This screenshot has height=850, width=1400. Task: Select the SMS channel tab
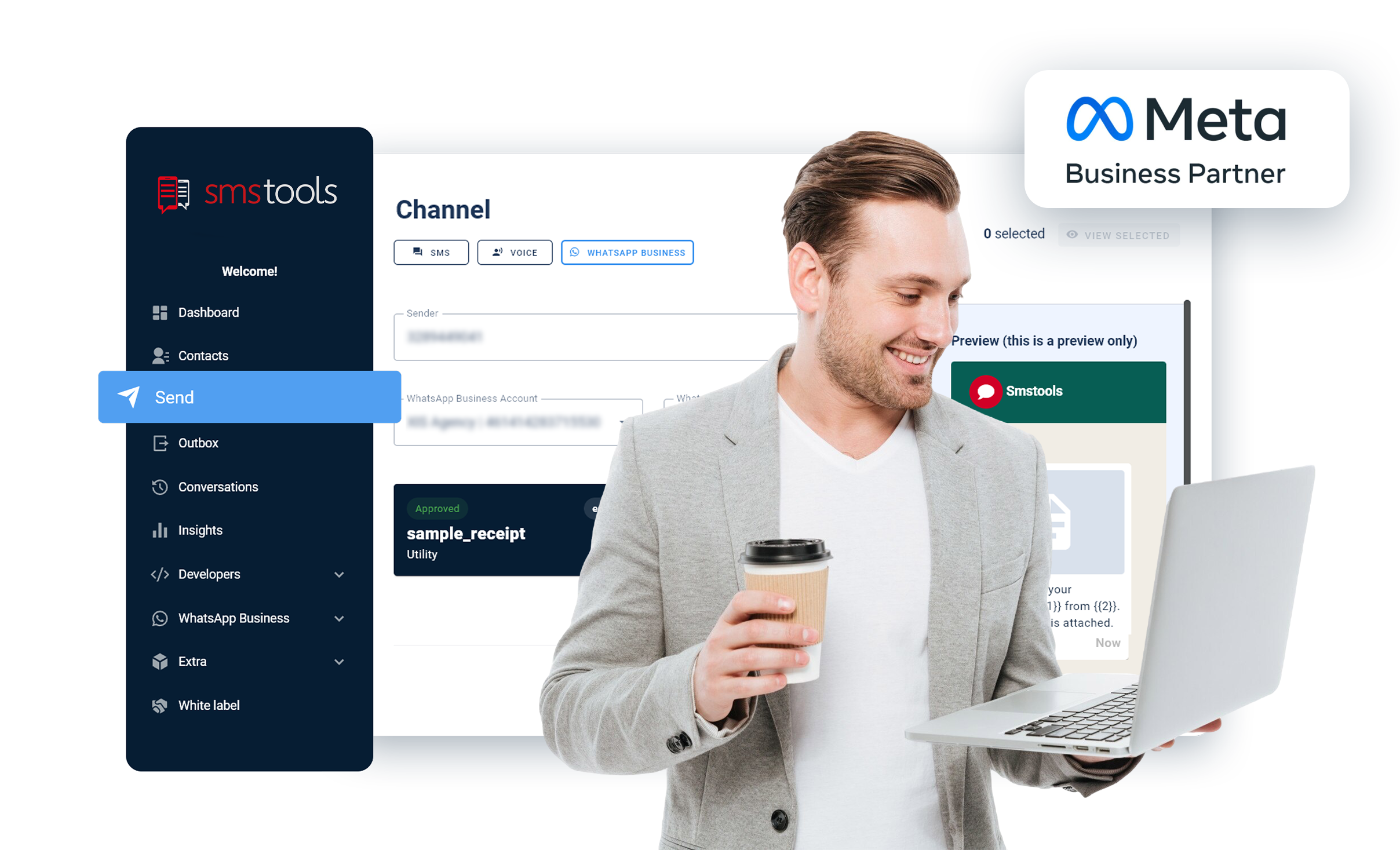point(431,251)
